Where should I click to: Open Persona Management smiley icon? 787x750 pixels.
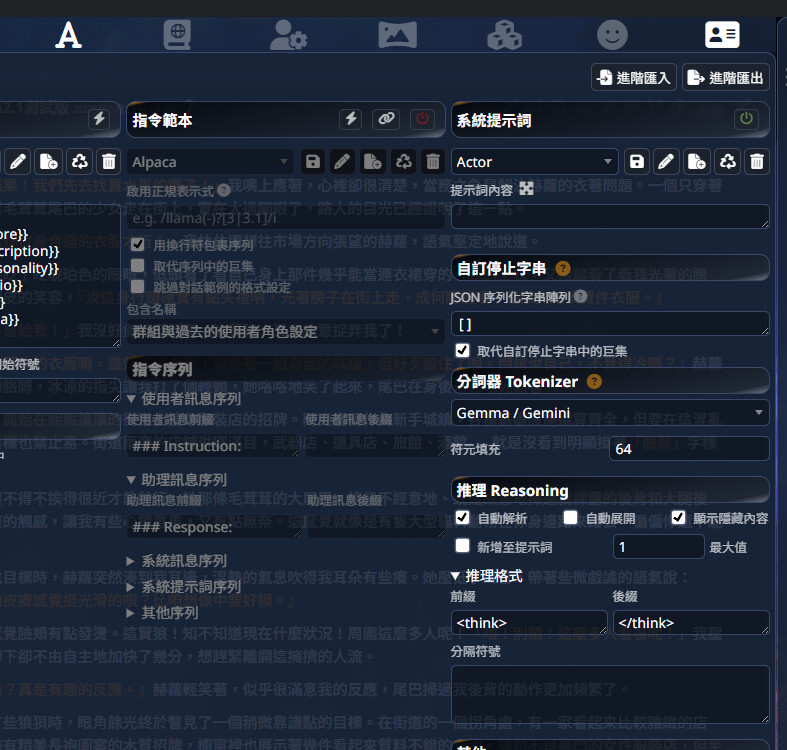coord(612,35)
